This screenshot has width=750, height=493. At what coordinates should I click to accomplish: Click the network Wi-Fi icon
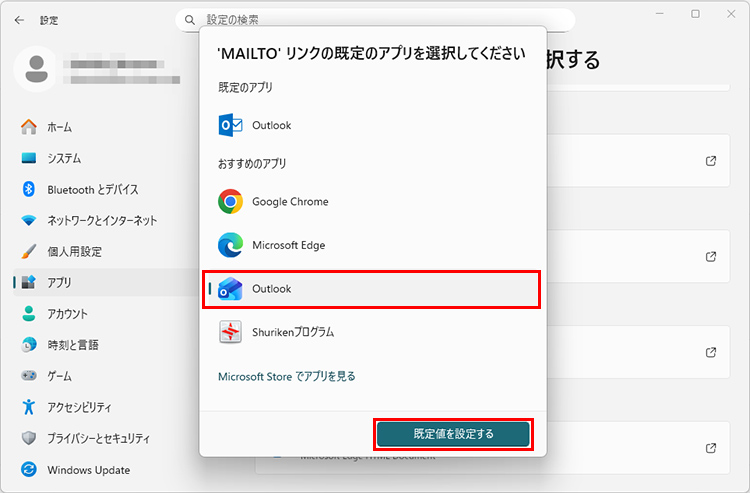[x=29, y=220]
